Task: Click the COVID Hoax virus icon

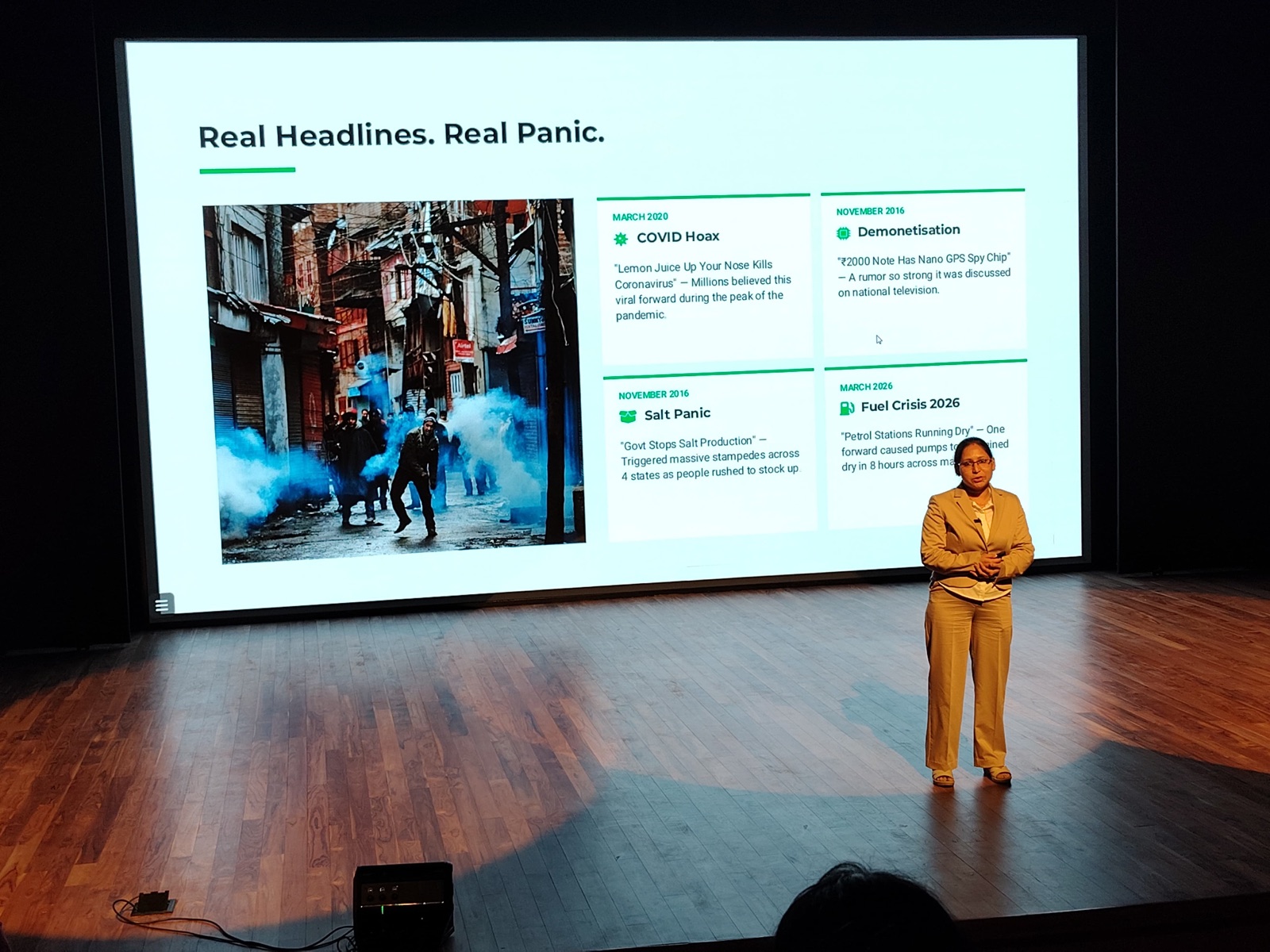Action: click(621, 239)
